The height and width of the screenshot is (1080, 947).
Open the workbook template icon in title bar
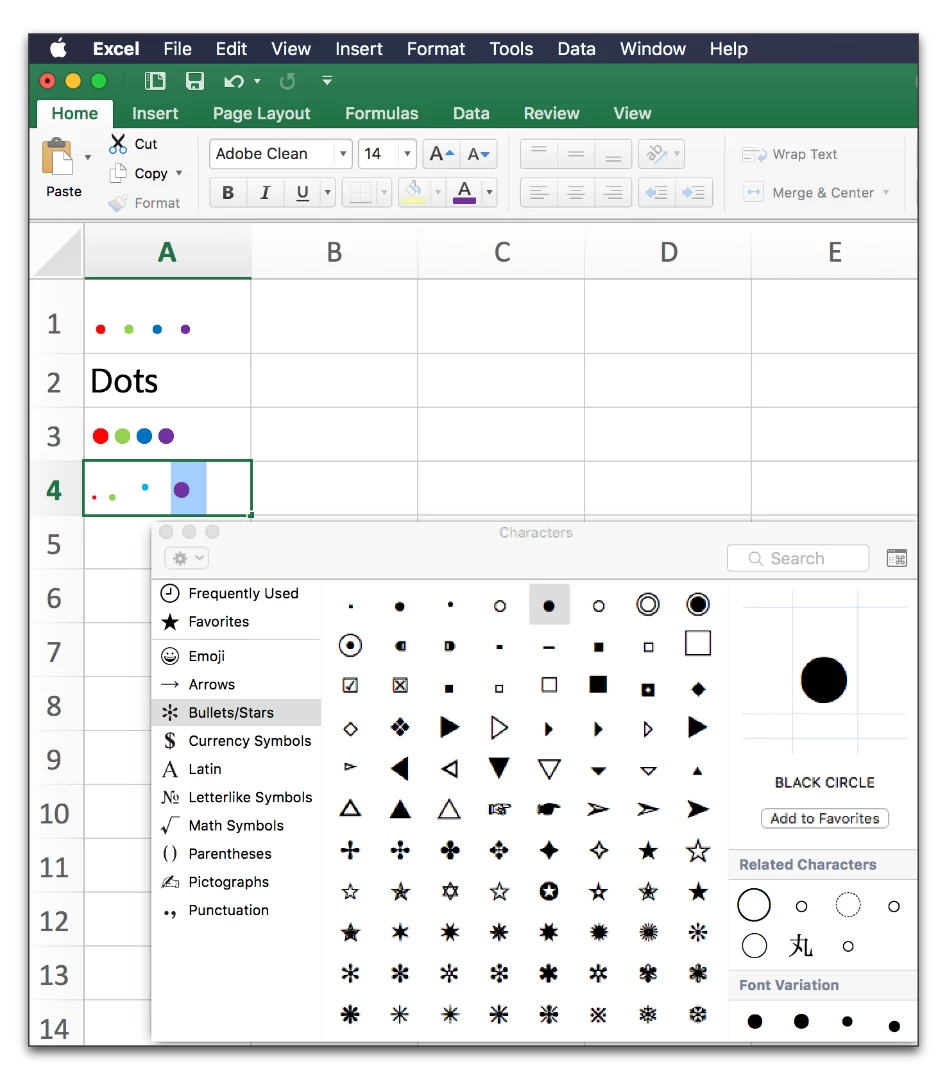click(155, 81)
